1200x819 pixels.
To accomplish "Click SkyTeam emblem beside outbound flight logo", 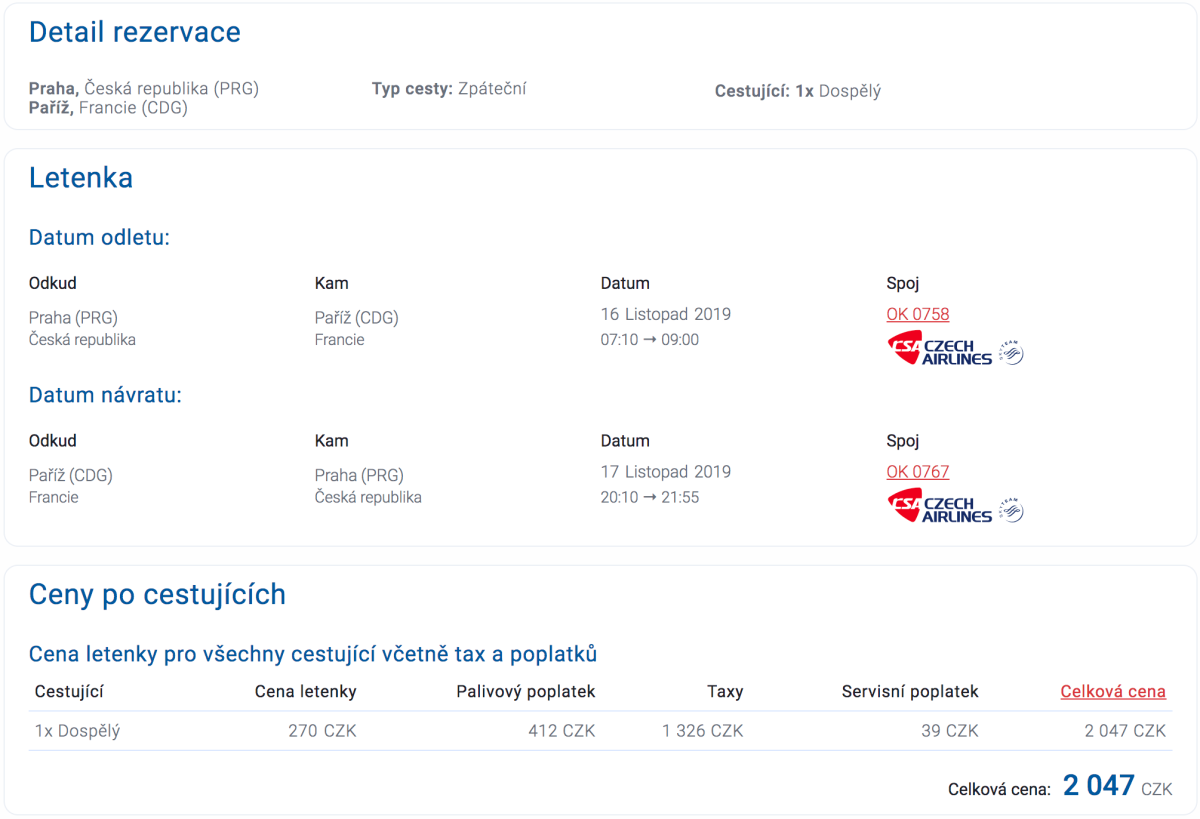I will [x=1012, y=352].
